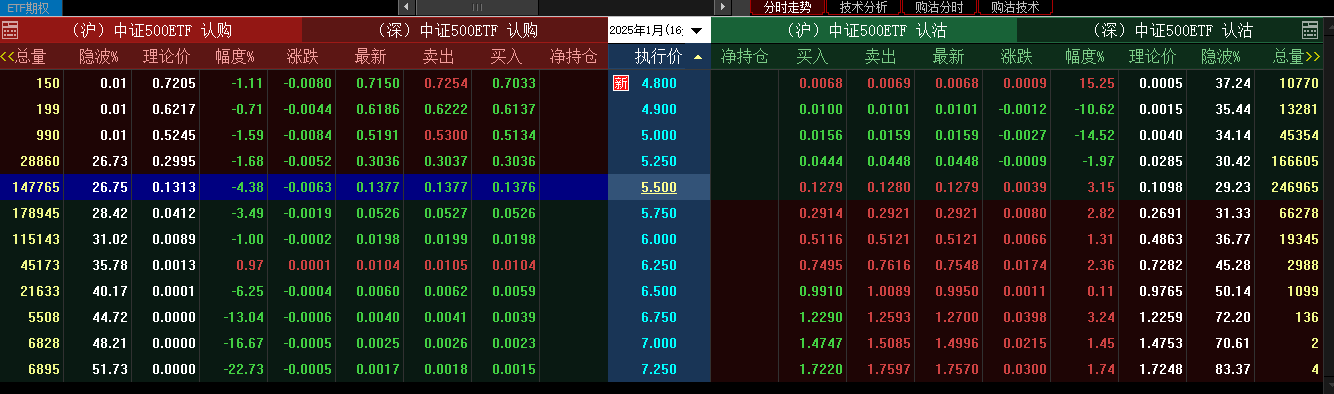Click the << arrows before 总量 on the call side

[8, 57]
